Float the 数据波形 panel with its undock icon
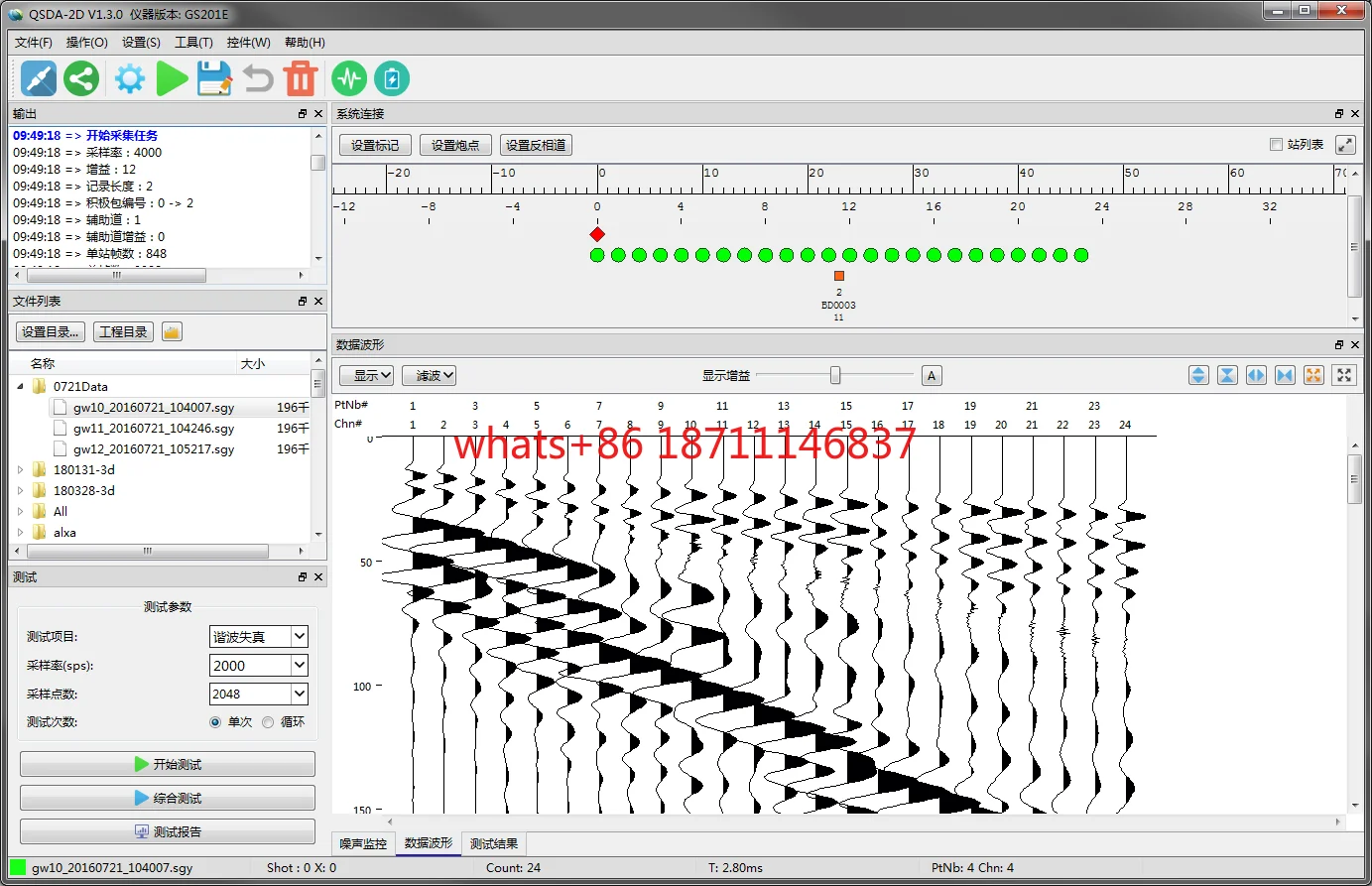 point(1339,344)
